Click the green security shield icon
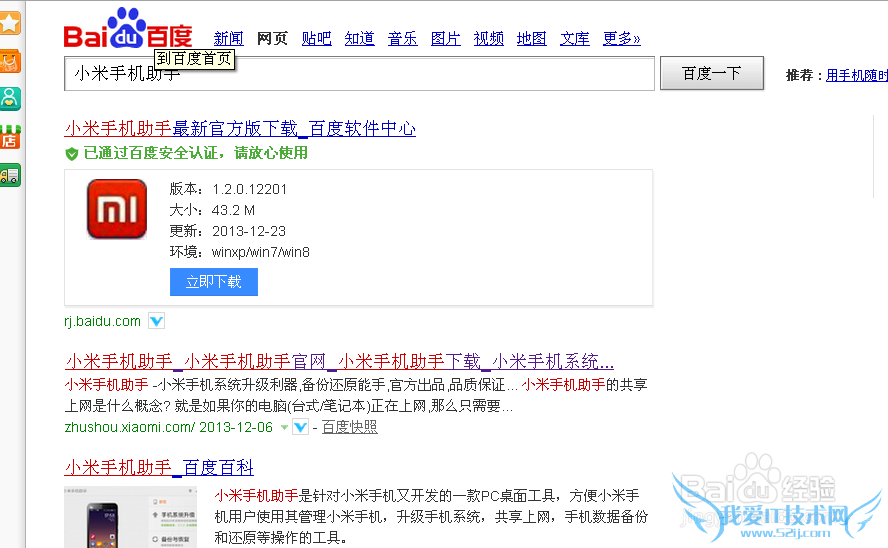This screenshot has height=548, width=888. pyautogui.click(x=71, y=153)
